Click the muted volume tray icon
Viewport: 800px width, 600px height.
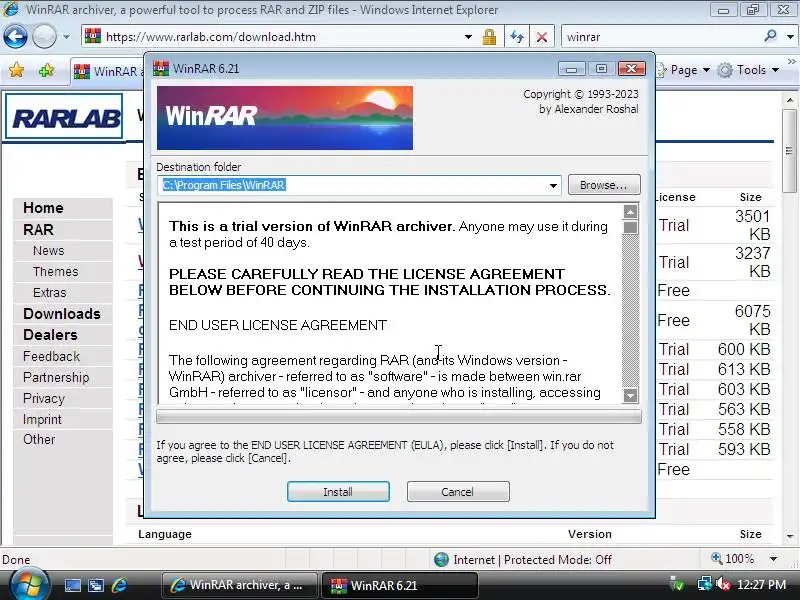pos(723,584)
